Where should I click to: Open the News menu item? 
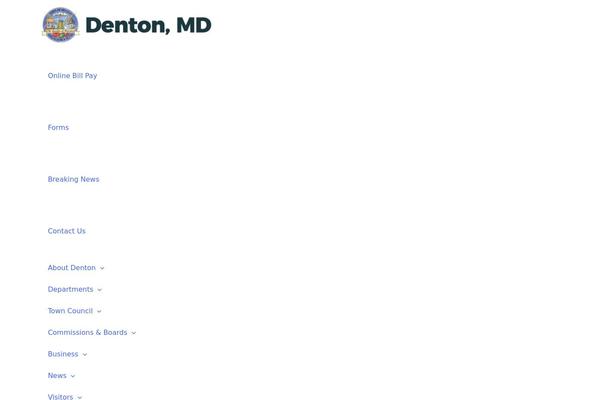click(57, 376)
